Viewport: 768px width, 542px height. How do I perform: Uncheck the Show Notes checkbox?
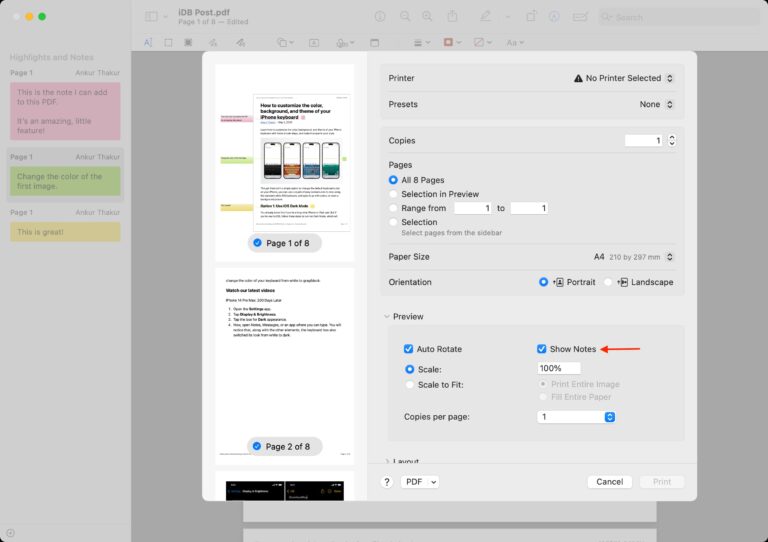tap(541, 349)
